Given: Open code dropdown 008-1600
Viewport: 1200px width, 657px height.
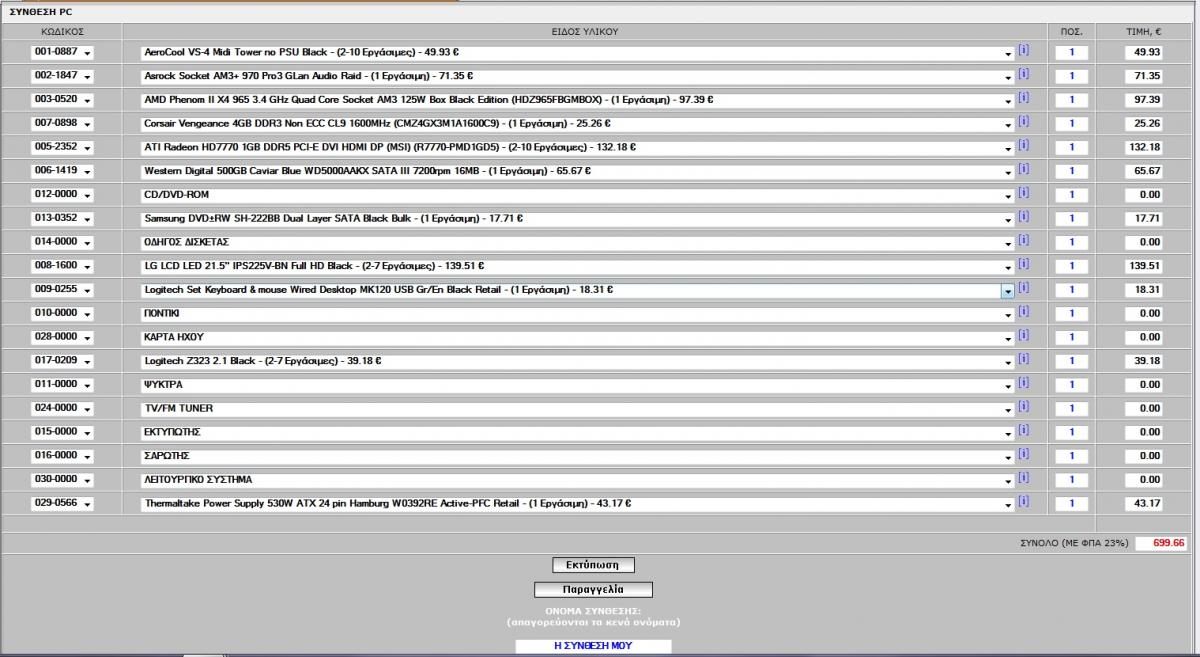Looking at the screenshot, I should point(62,266).
